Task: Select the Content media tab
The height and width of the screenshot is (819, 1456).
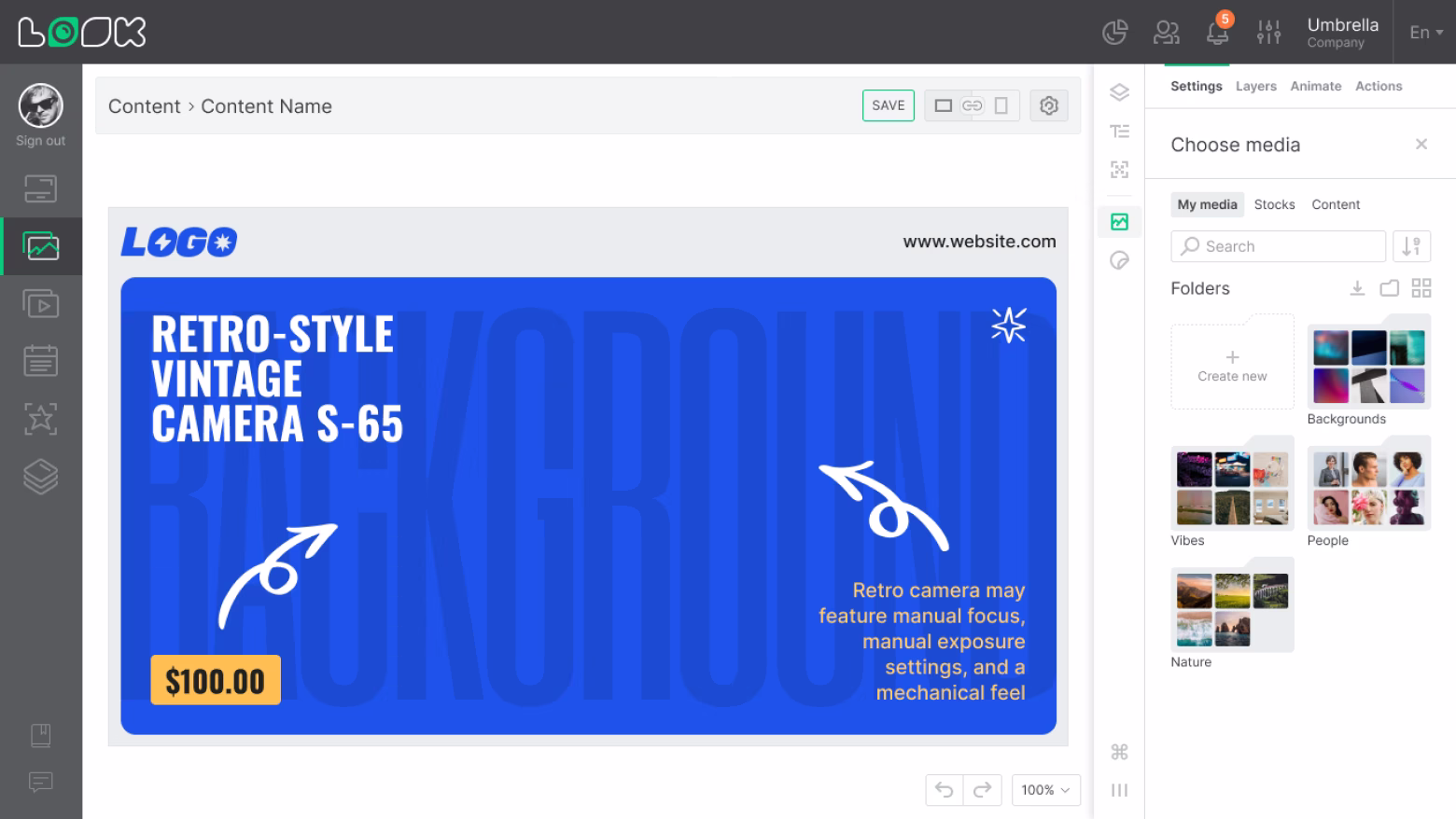Action: (1335, 204)
